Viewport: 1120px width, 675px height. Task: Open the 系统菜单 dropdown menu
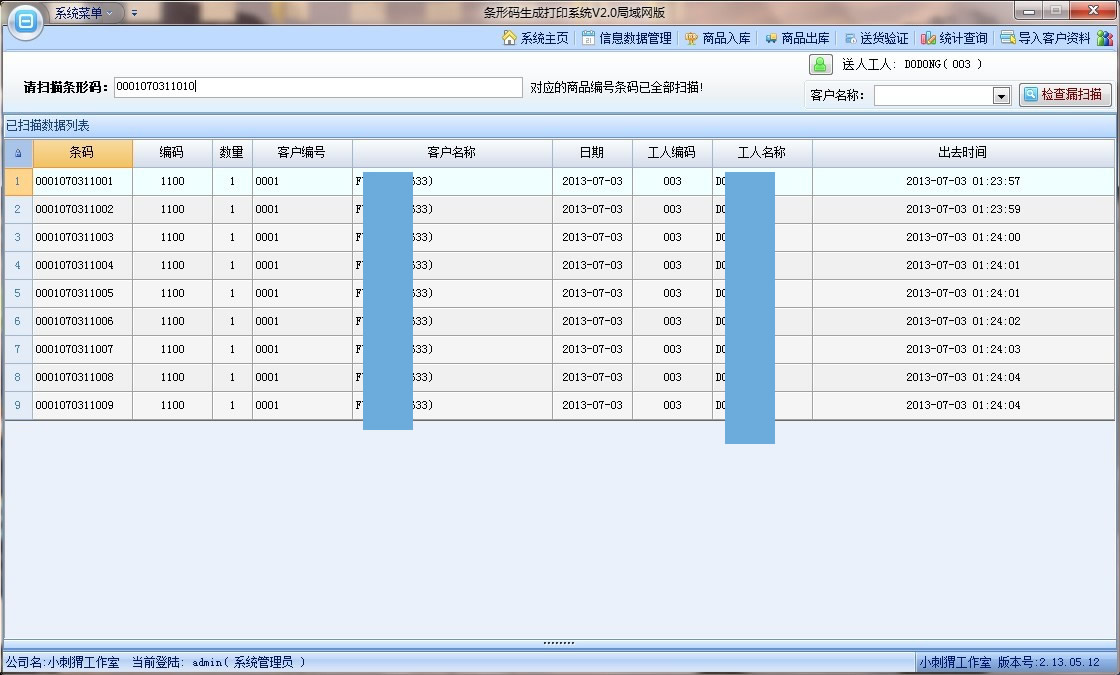(x=84, y=13)
